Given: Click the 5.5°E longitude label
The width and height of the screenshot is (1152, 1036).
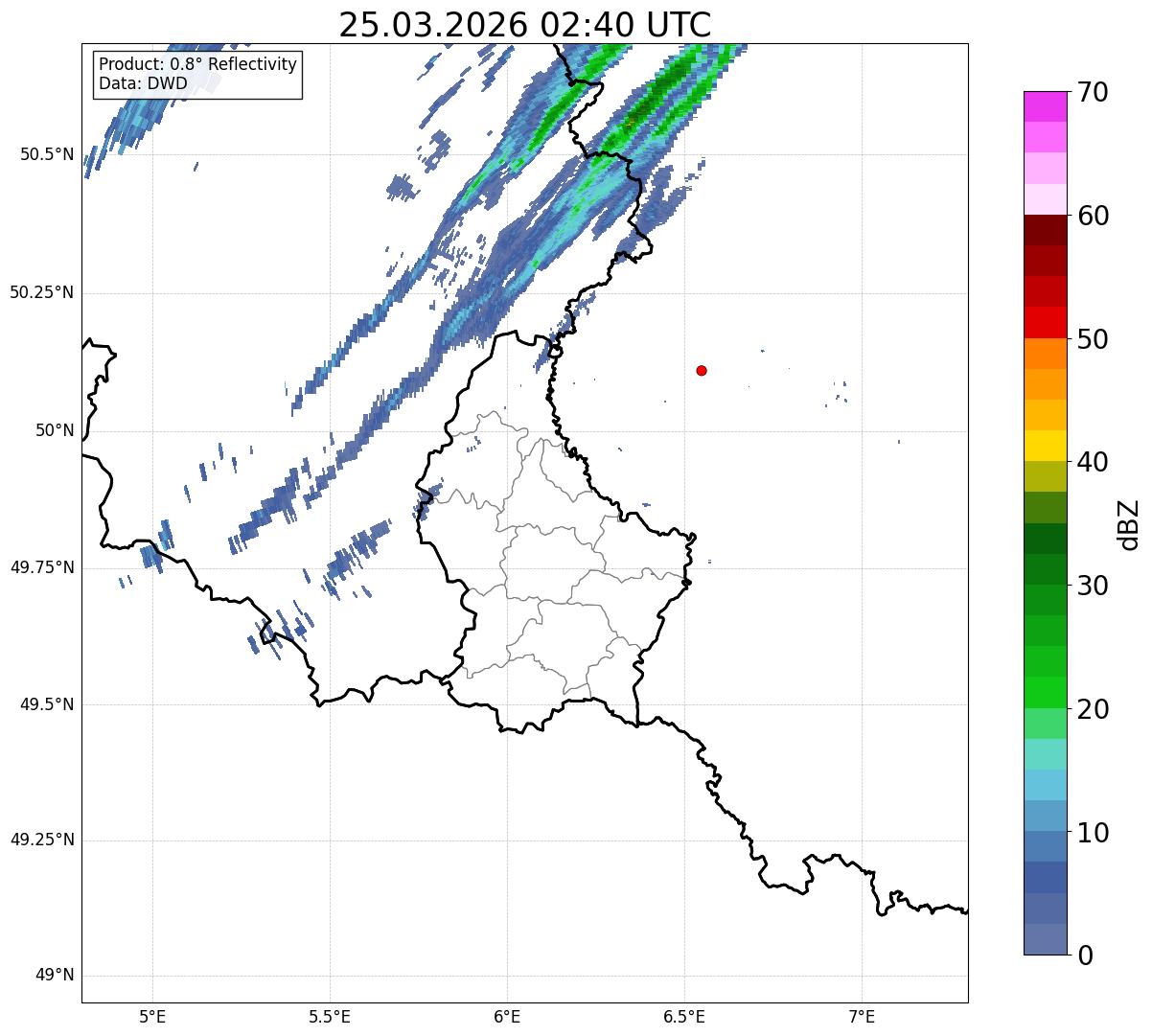Looking at the screenshot, I should (x=330, y=1017).
